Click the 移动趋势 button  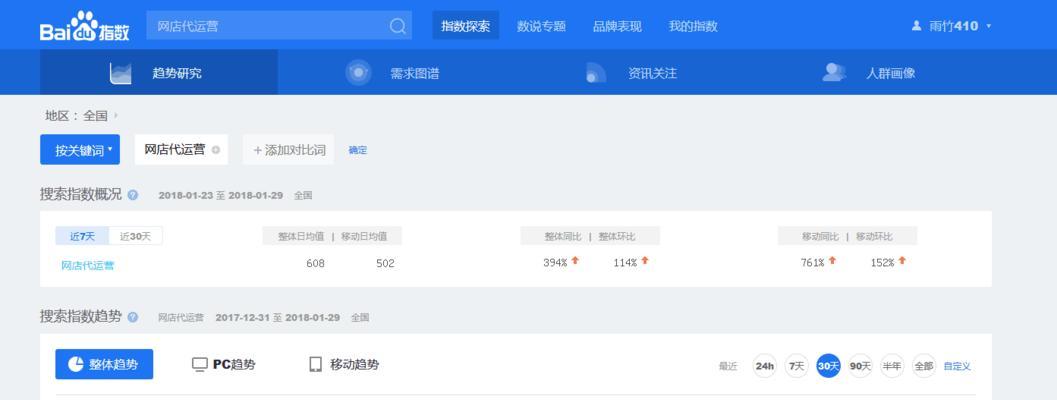[x=344, y=364]
